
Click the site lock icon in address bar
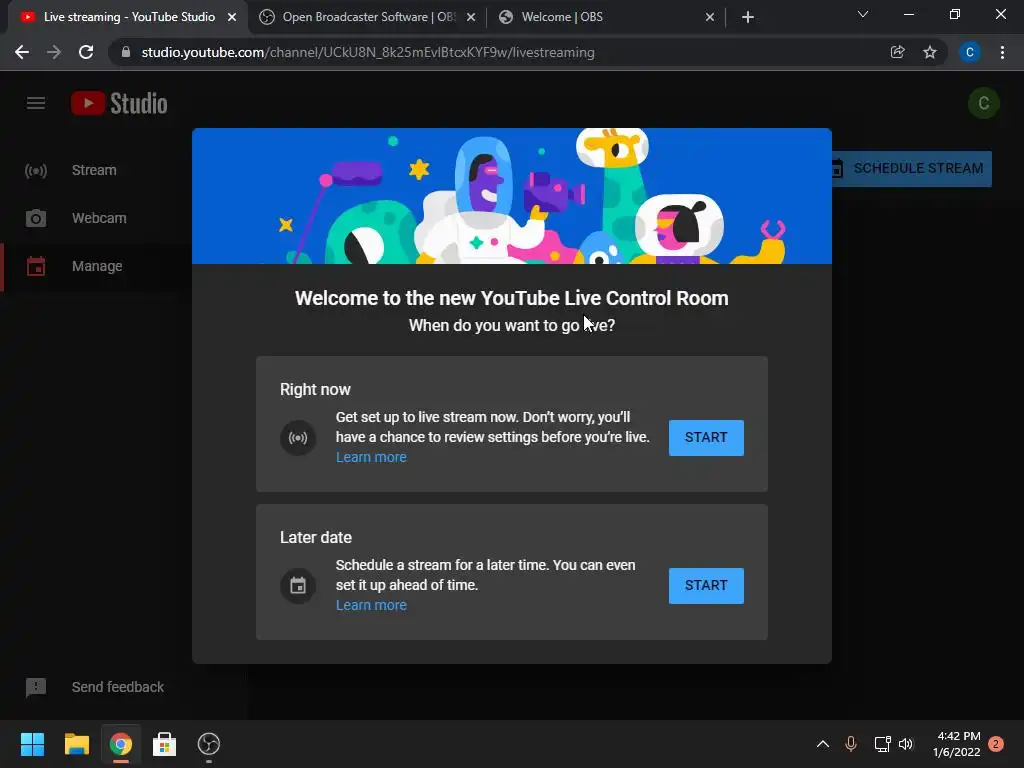pyautogui.click(x=126, y=52)
